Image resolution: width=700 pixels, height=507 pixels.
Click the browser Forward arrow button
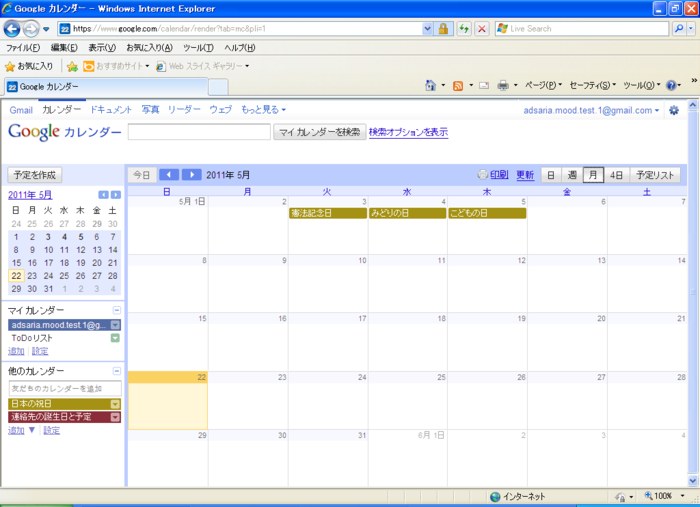point(31,29)
